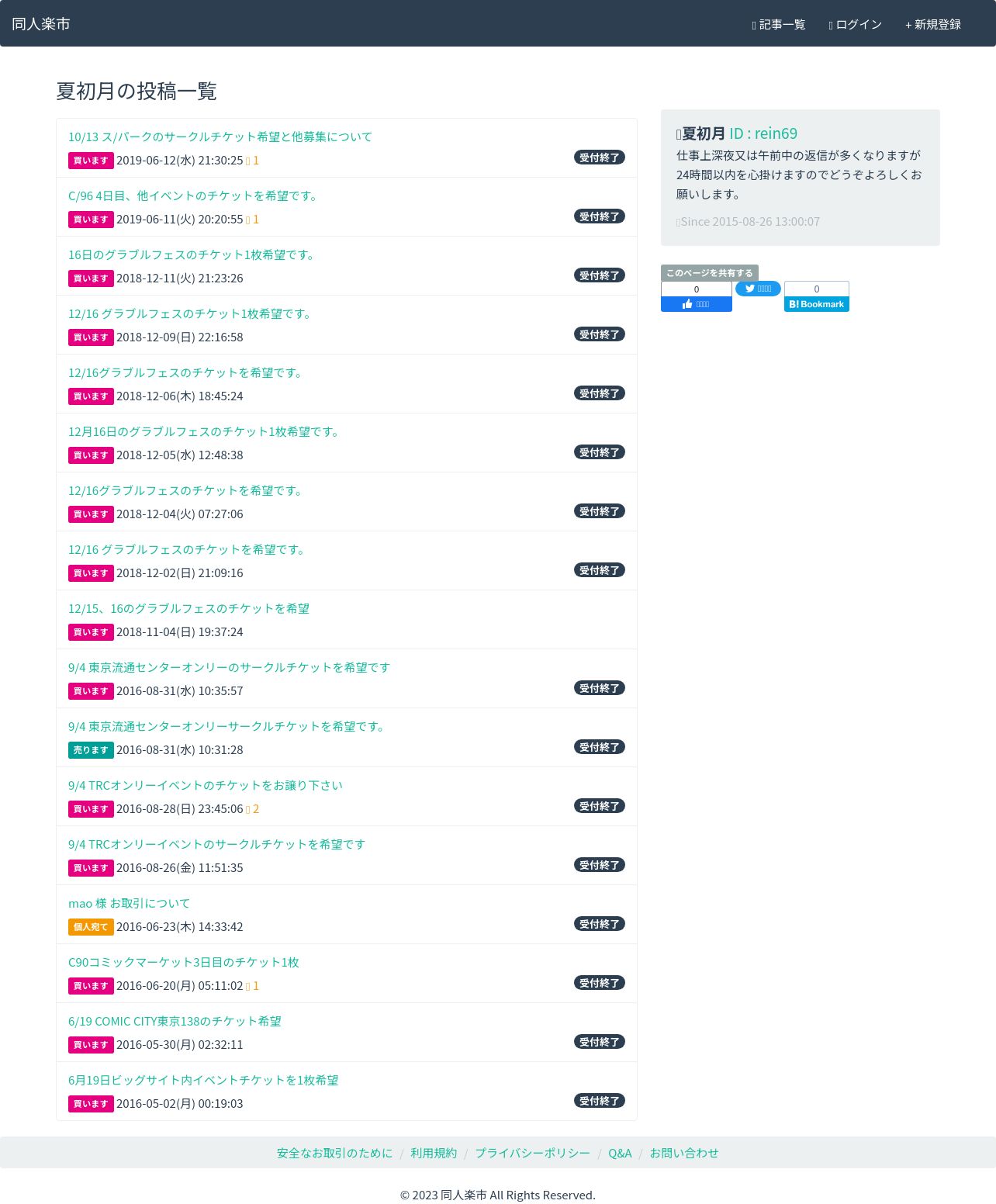Click comment count on 9/4 TRCオンリーイベント お譲り post
996x1204 pixels.
[252, 809]
